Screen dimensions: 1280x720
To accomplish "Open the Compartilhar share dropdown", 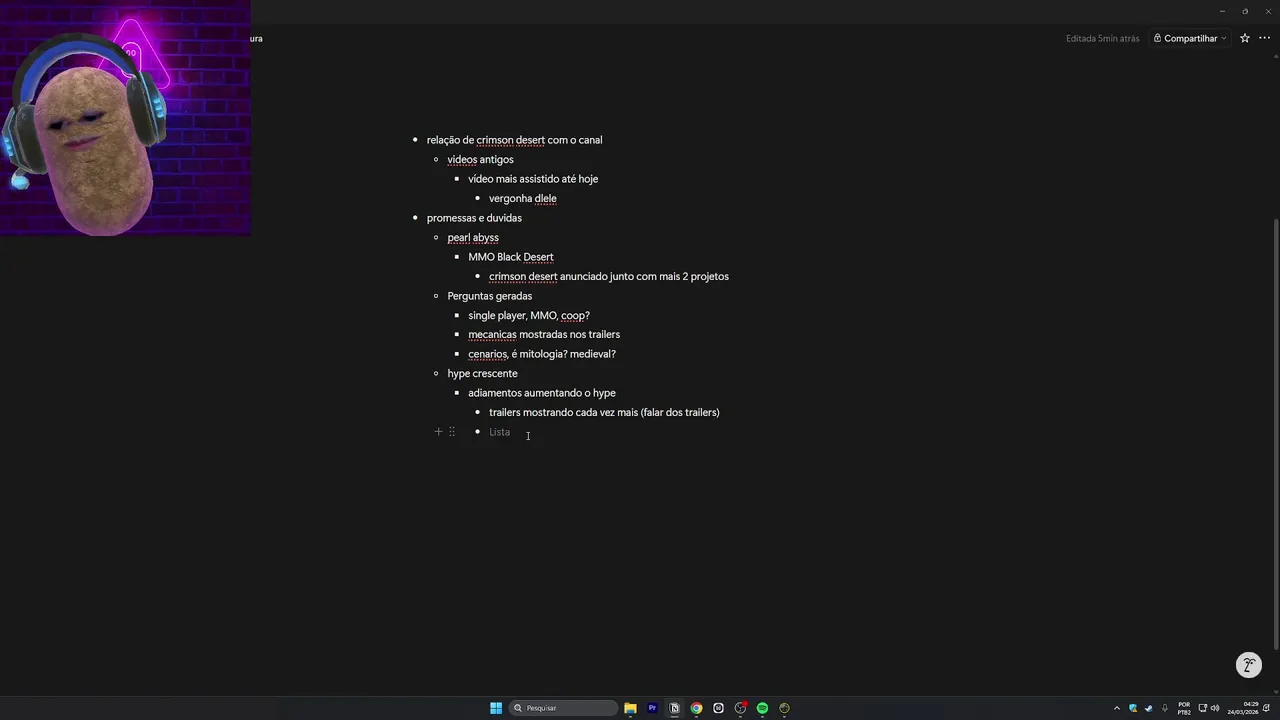I will click(1190, 38).
